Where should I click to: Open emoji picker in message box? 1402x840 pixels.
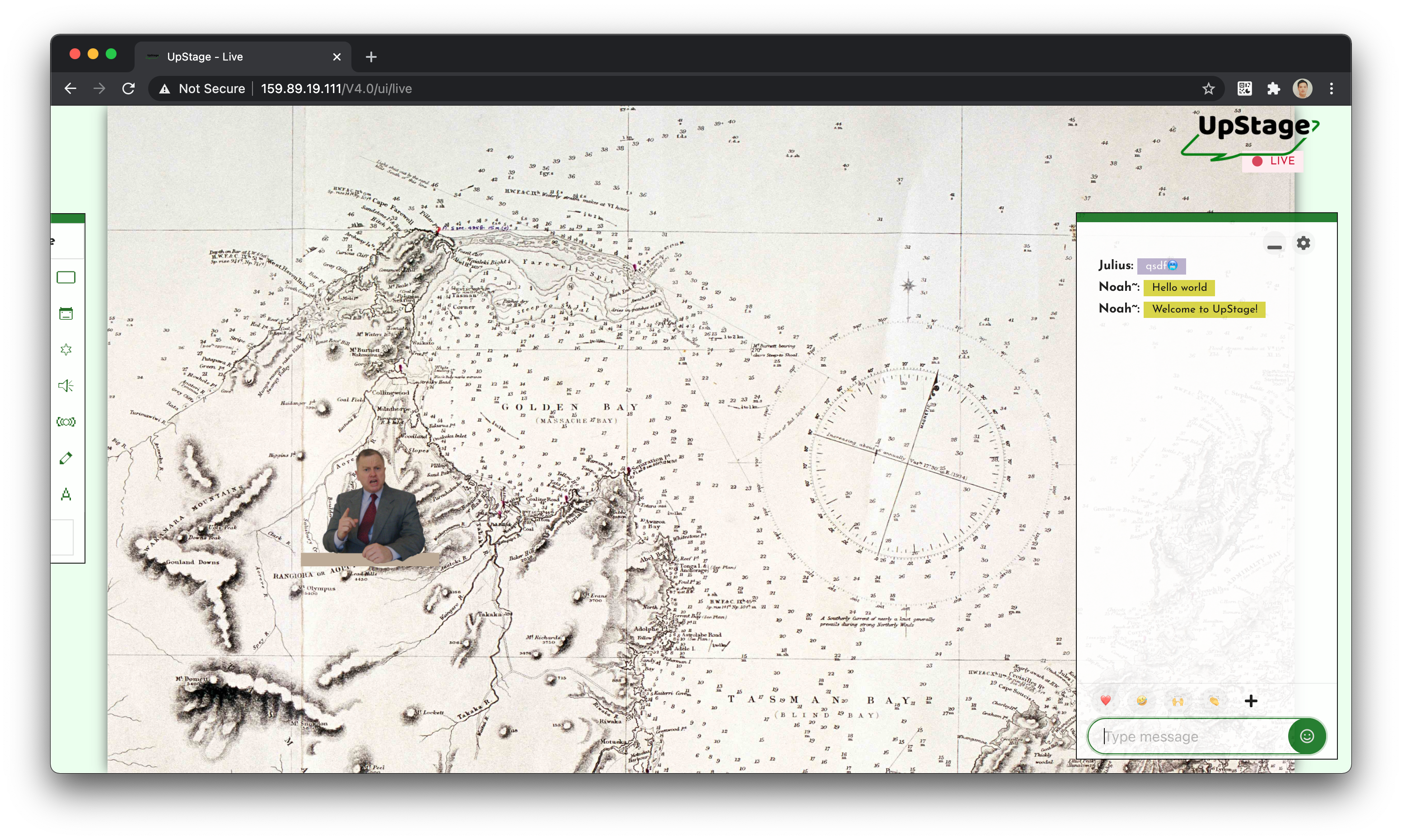point(1306,736)
